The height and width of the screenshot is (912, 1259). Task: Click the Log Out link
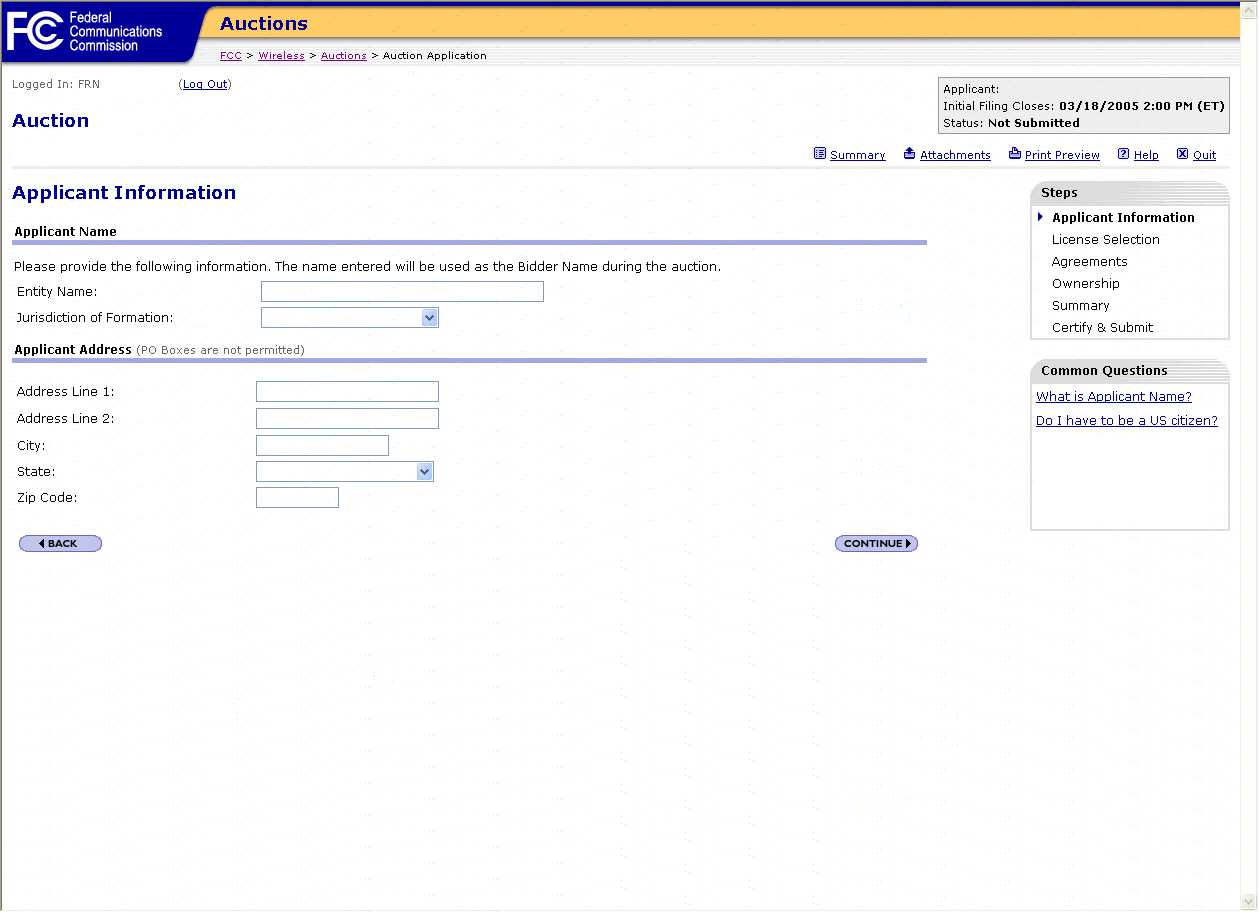[x=205, y=84]
